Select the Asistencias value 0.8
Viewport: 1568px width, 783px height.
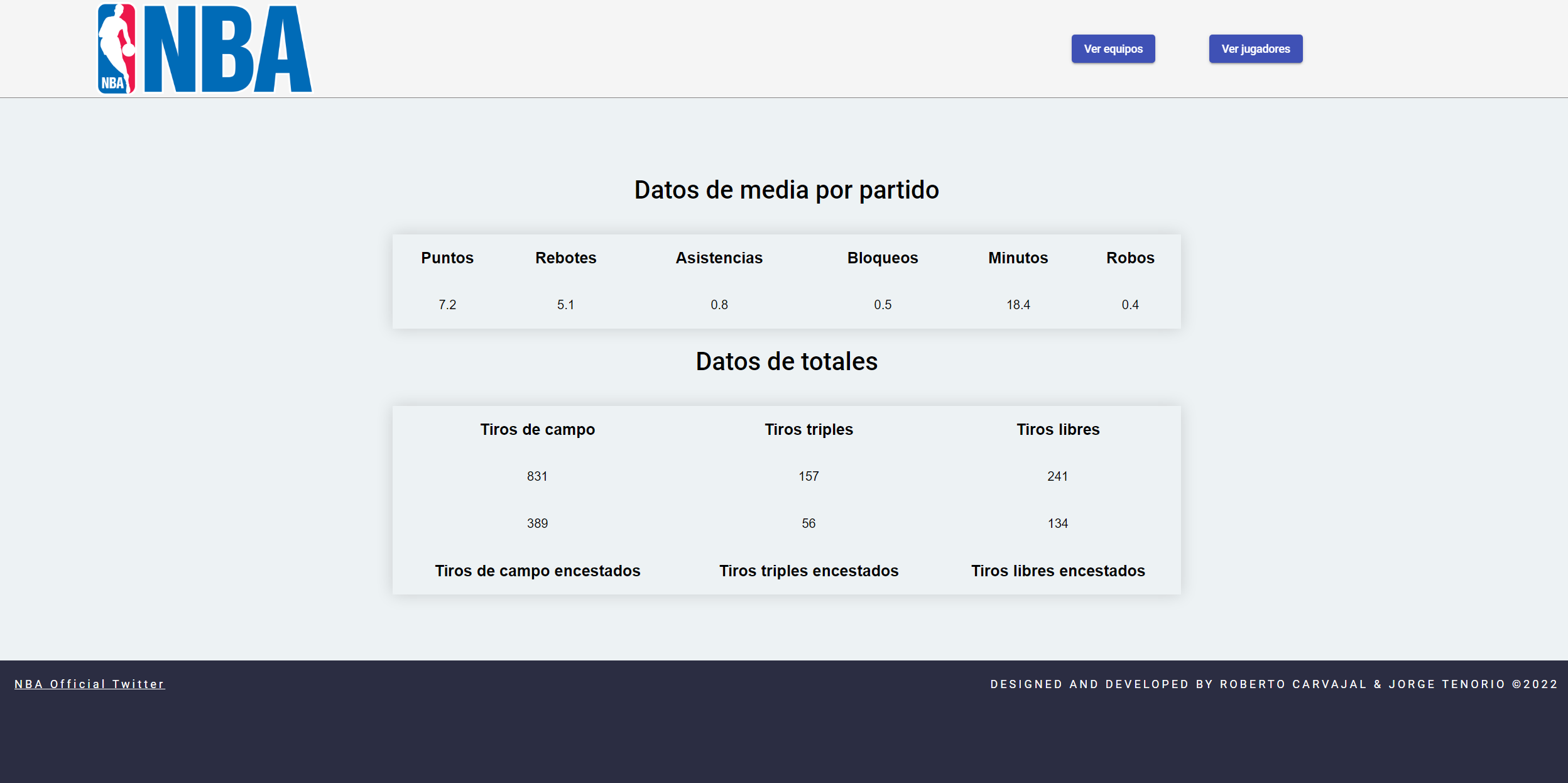click(719, 305)
